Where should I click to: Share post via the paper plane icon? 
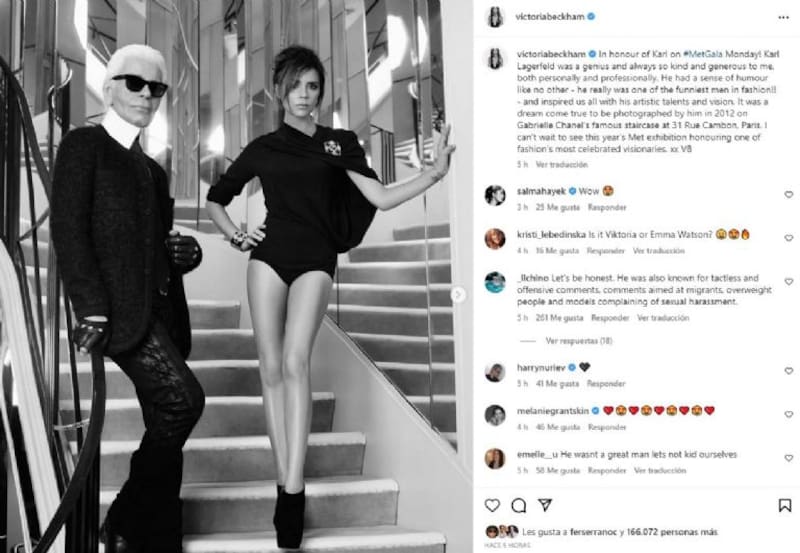pos(545,505)
